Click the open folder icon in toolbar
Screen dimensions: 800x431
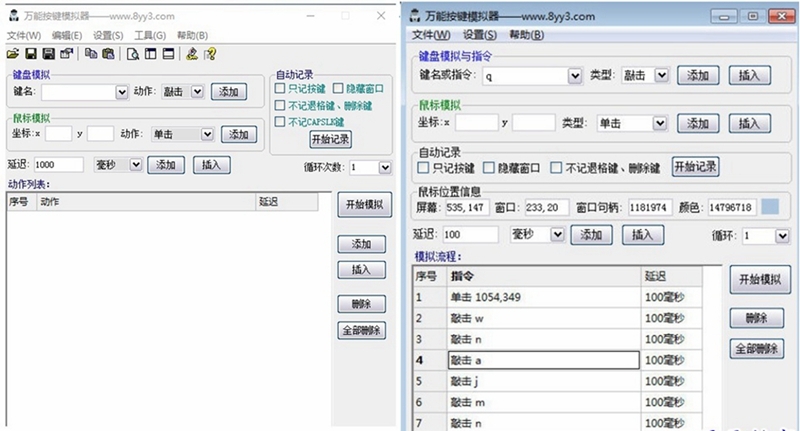click(x=13, y=54)
